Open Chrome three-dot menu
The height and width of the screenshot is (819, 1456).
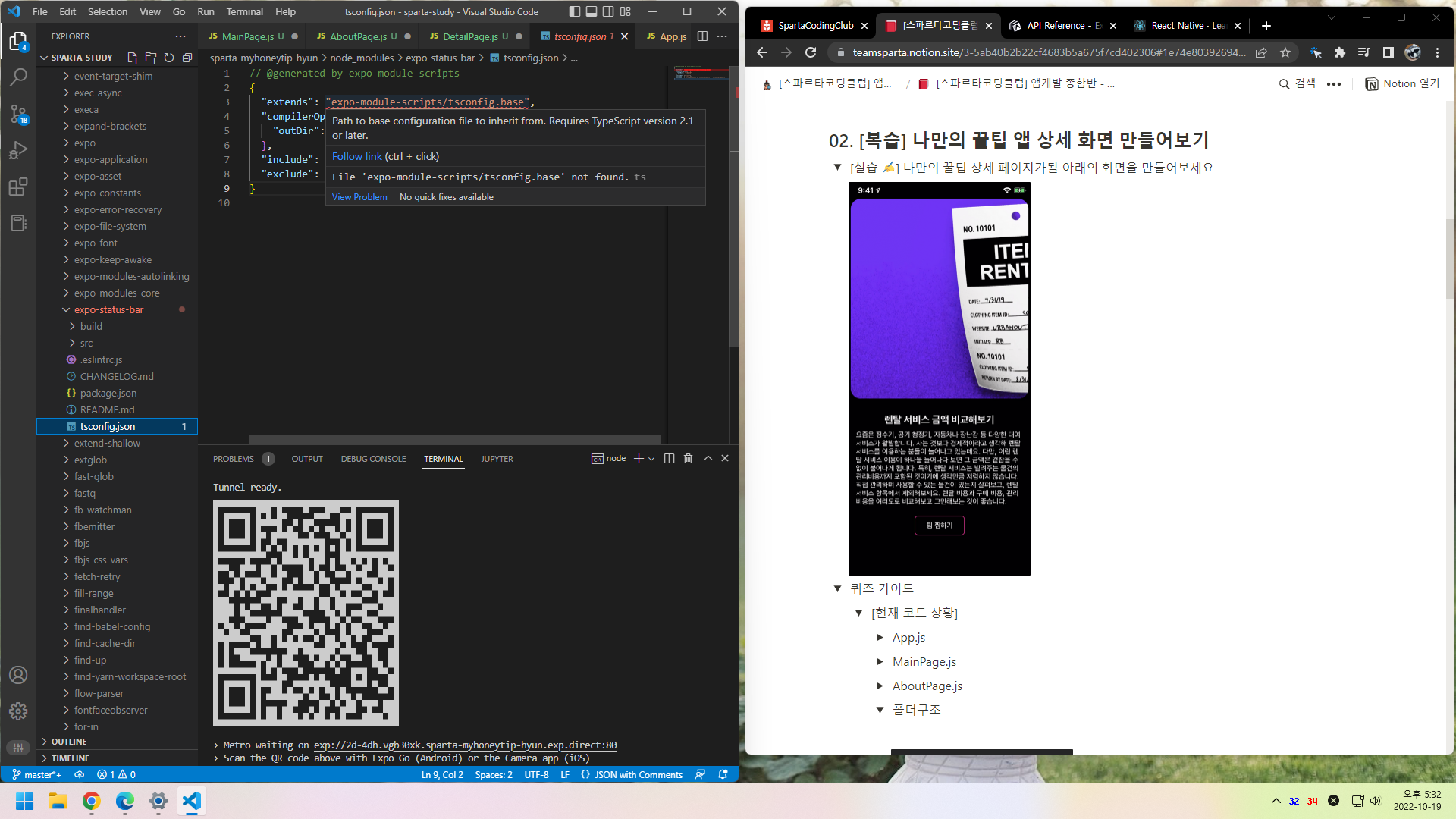[1437, 52]
